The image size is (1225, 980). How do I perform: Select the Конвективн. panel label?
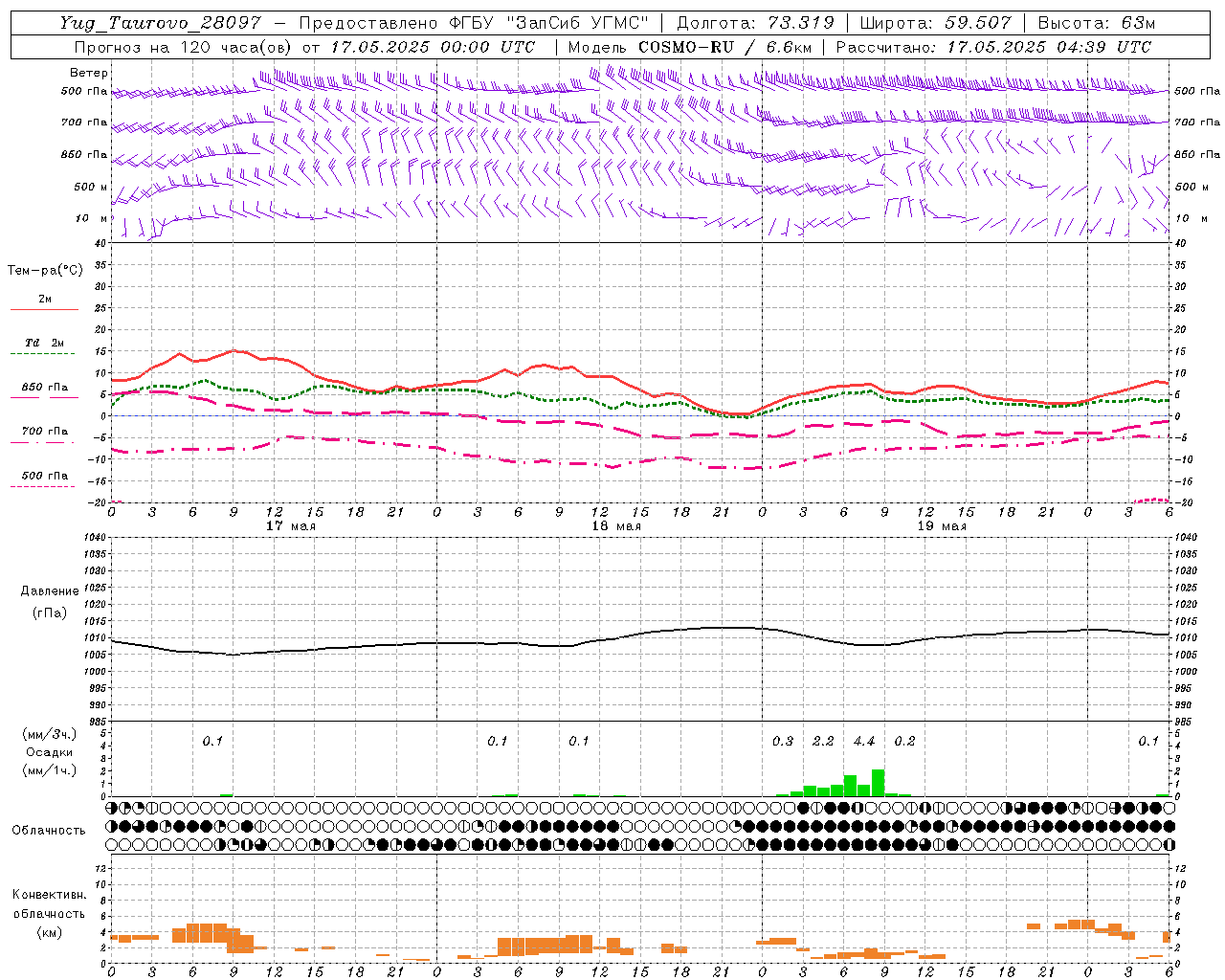[50, 895]
